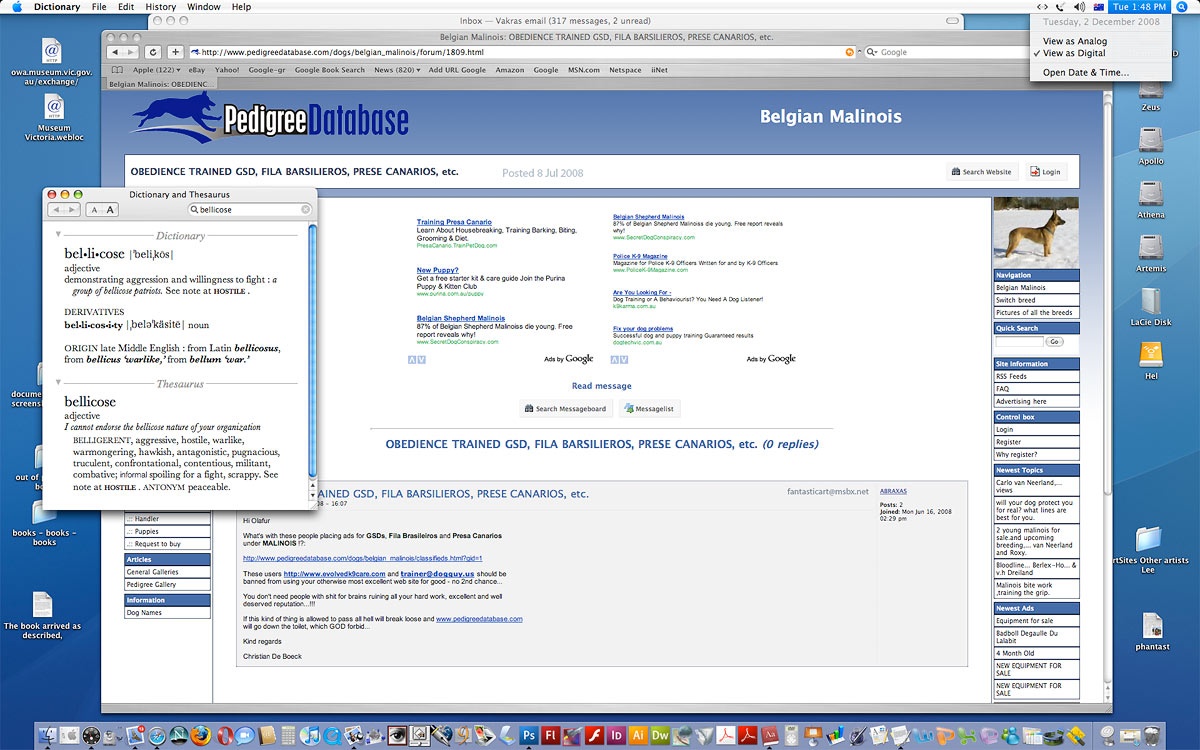The height and width of the screenshot is (750, 1200).
Task: Open the Trash in the Dock
Action: (x=1152, y=737)
